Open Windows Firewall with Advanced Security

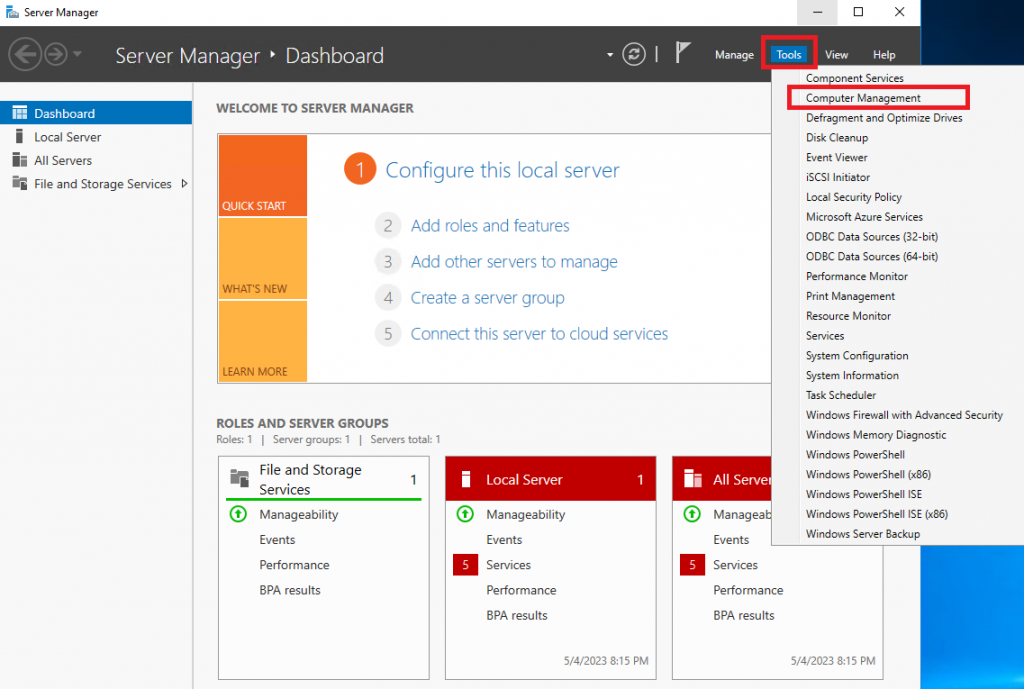tap(904, 415)
